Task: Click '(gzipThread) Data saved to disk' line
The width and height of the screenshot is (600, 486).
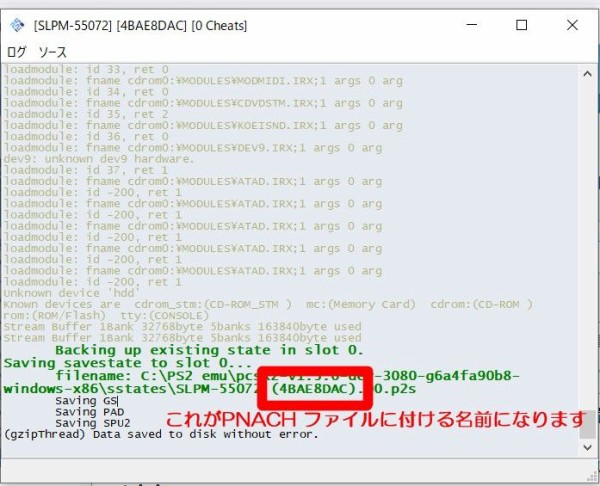Action: click(x=161, y=435)
